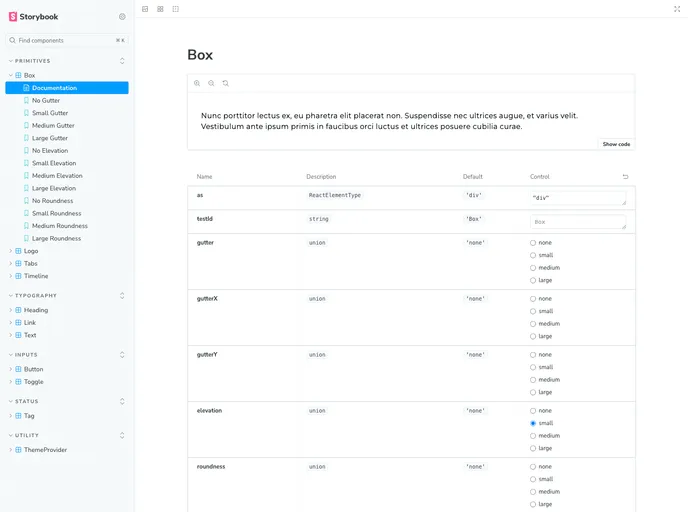Reset controls using the undo arrow icon
Viewport: 688px width, 512px height.
[626, 177]
